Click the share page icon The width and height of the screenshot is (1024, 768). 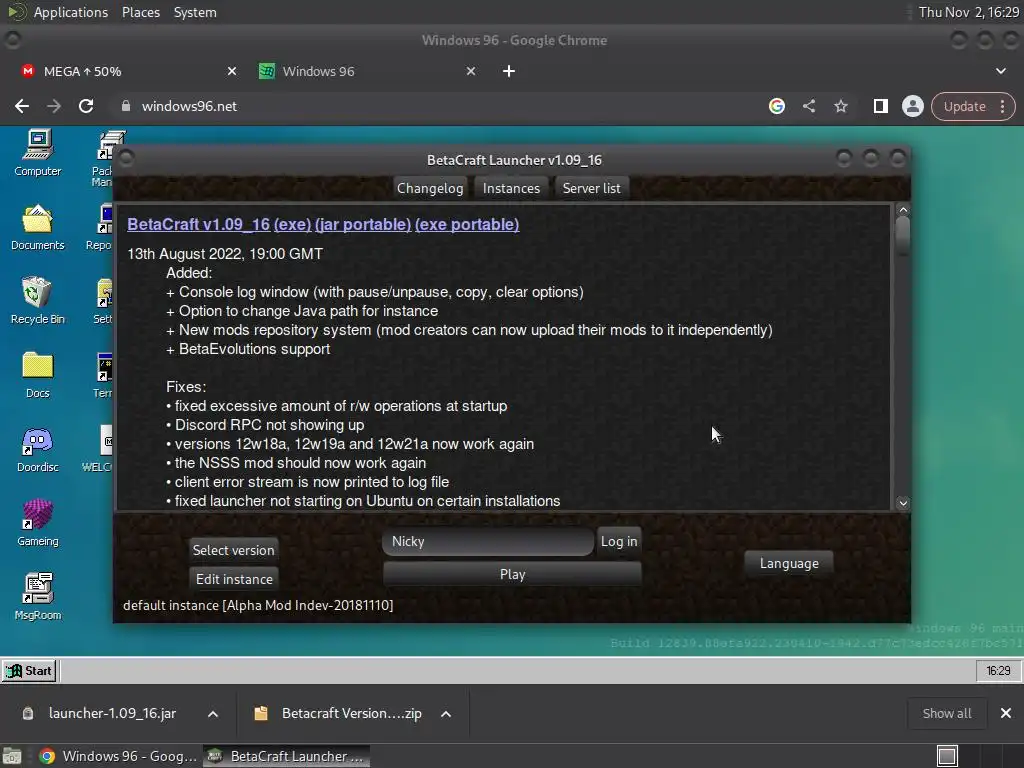click(x=809, y=106)
